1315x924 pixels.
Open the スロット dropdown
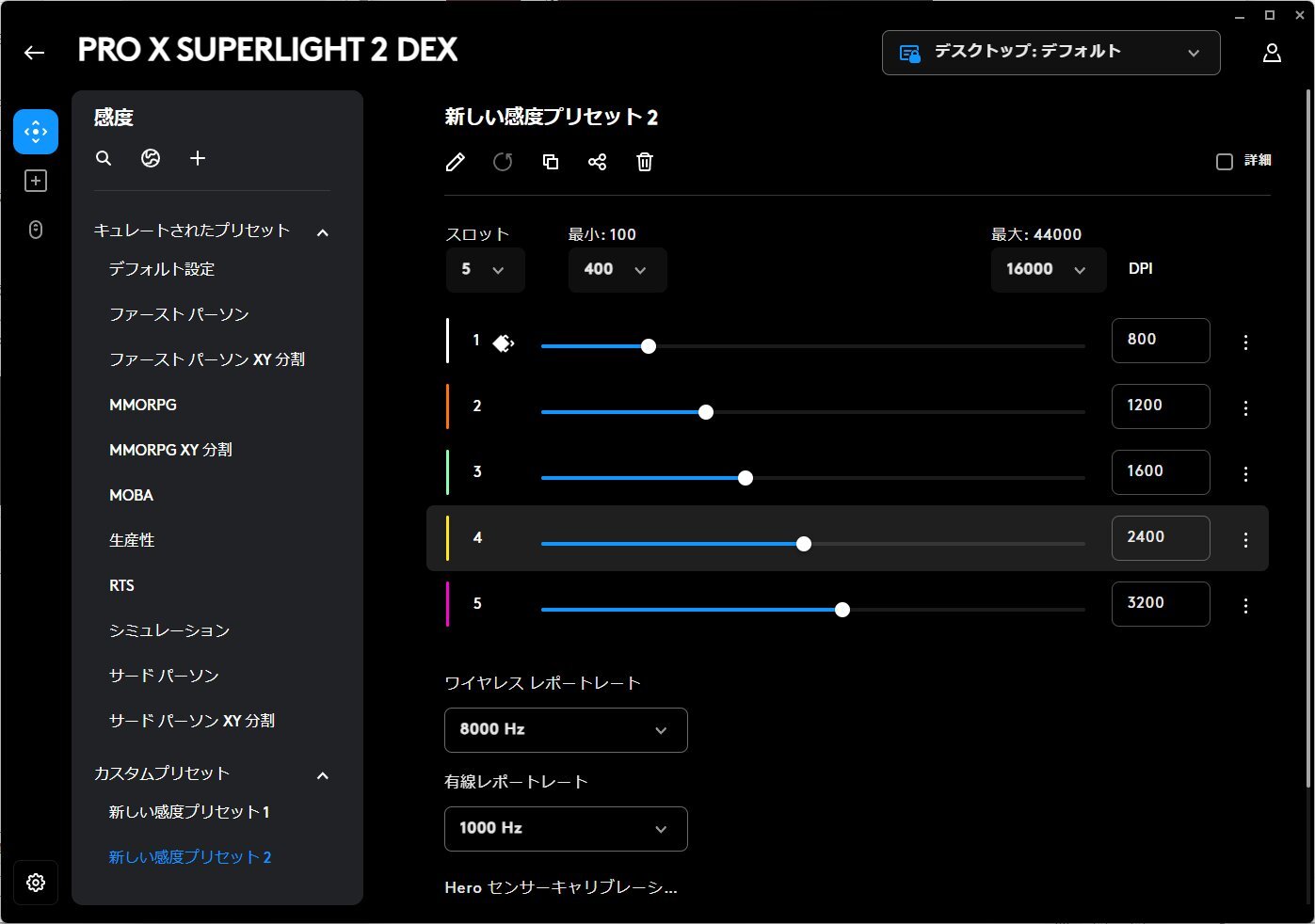coord(485,270)
